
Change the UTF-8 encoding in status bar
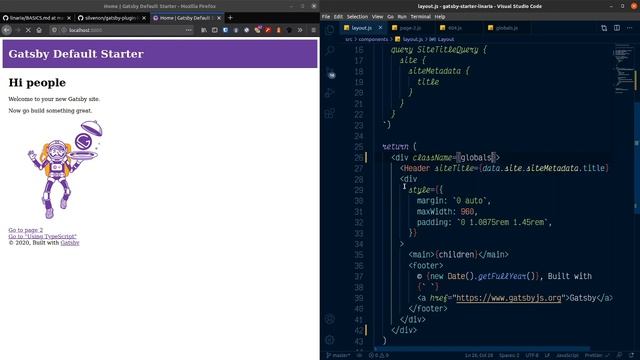532,356
